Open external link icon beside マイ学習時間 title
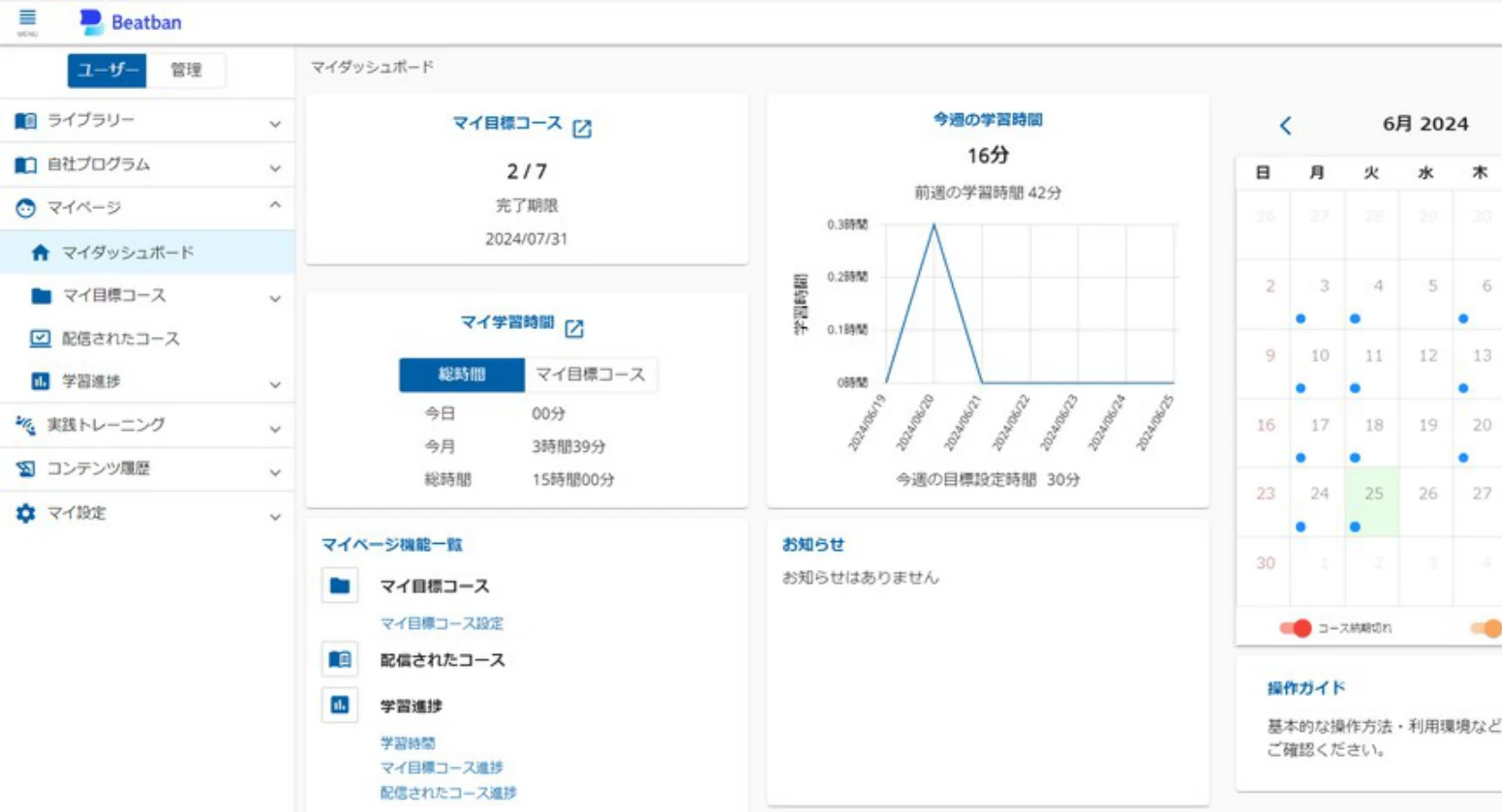This screenshot has width=1502, height=812. point(574,328)
